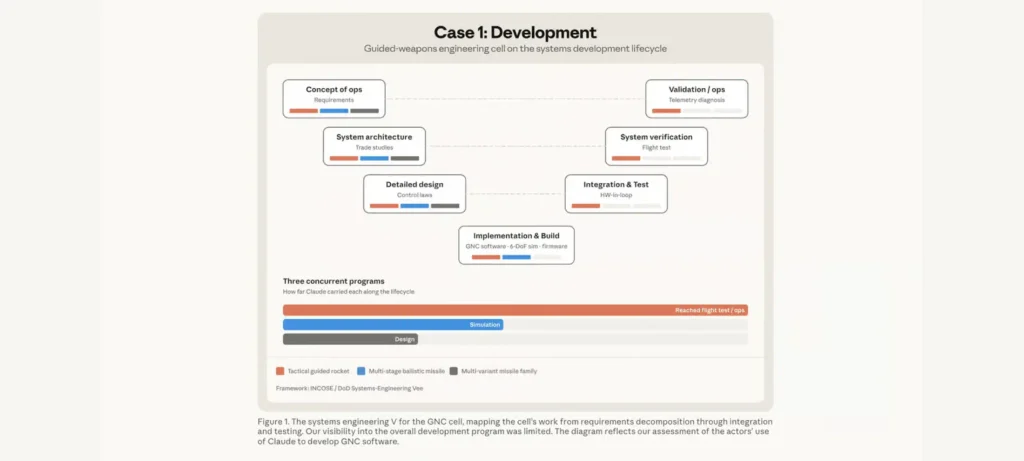
Task: Click the orange Reached flight test / ops bar
Action: click(x=515, y=310)
